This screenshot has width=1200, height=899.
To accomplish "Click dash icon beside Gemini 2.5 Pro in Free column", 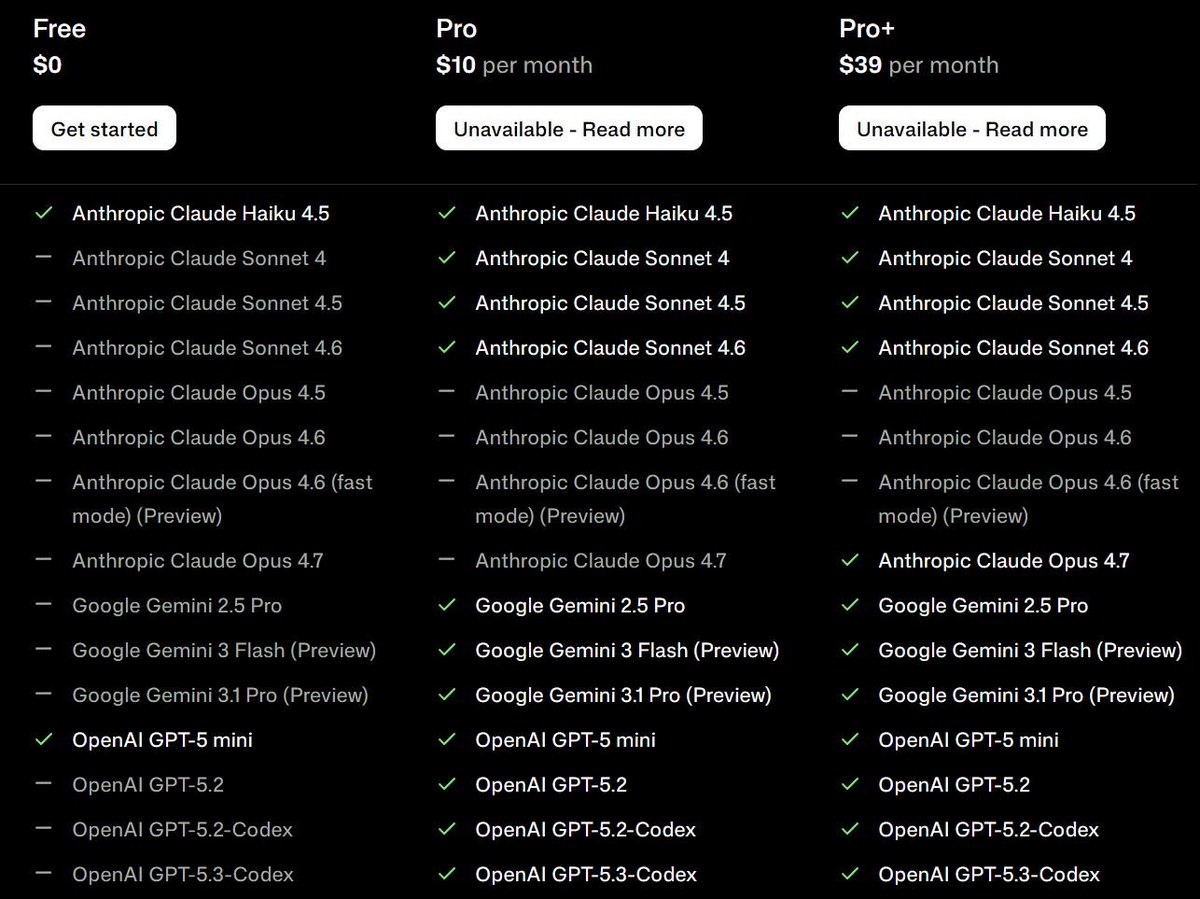I will [x=43, y=605].
